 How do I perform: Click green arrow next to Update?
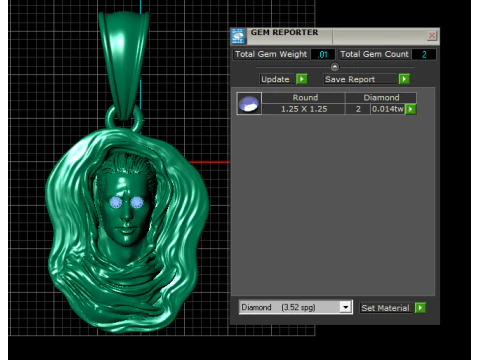(x=302, y=79)
